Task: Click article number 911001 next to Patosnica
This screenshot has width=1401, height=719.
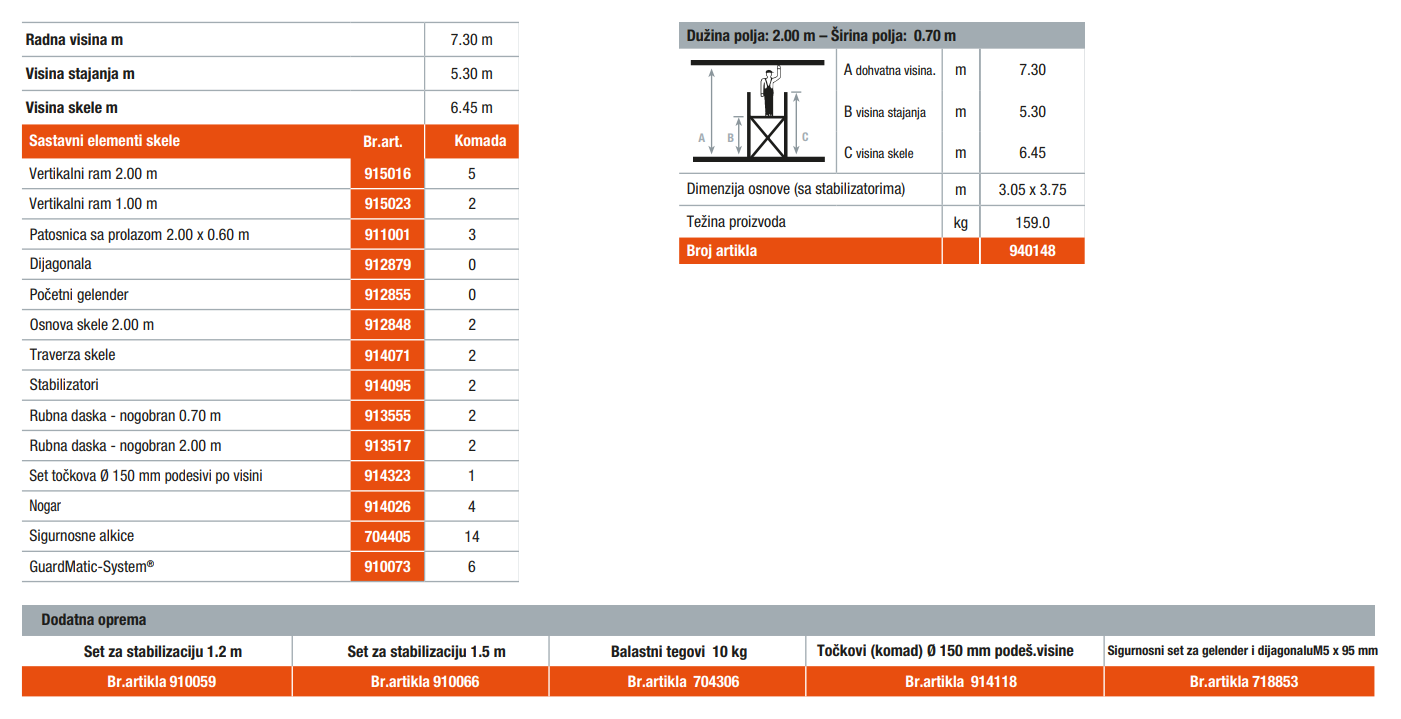Action: (x=387, y=235)
